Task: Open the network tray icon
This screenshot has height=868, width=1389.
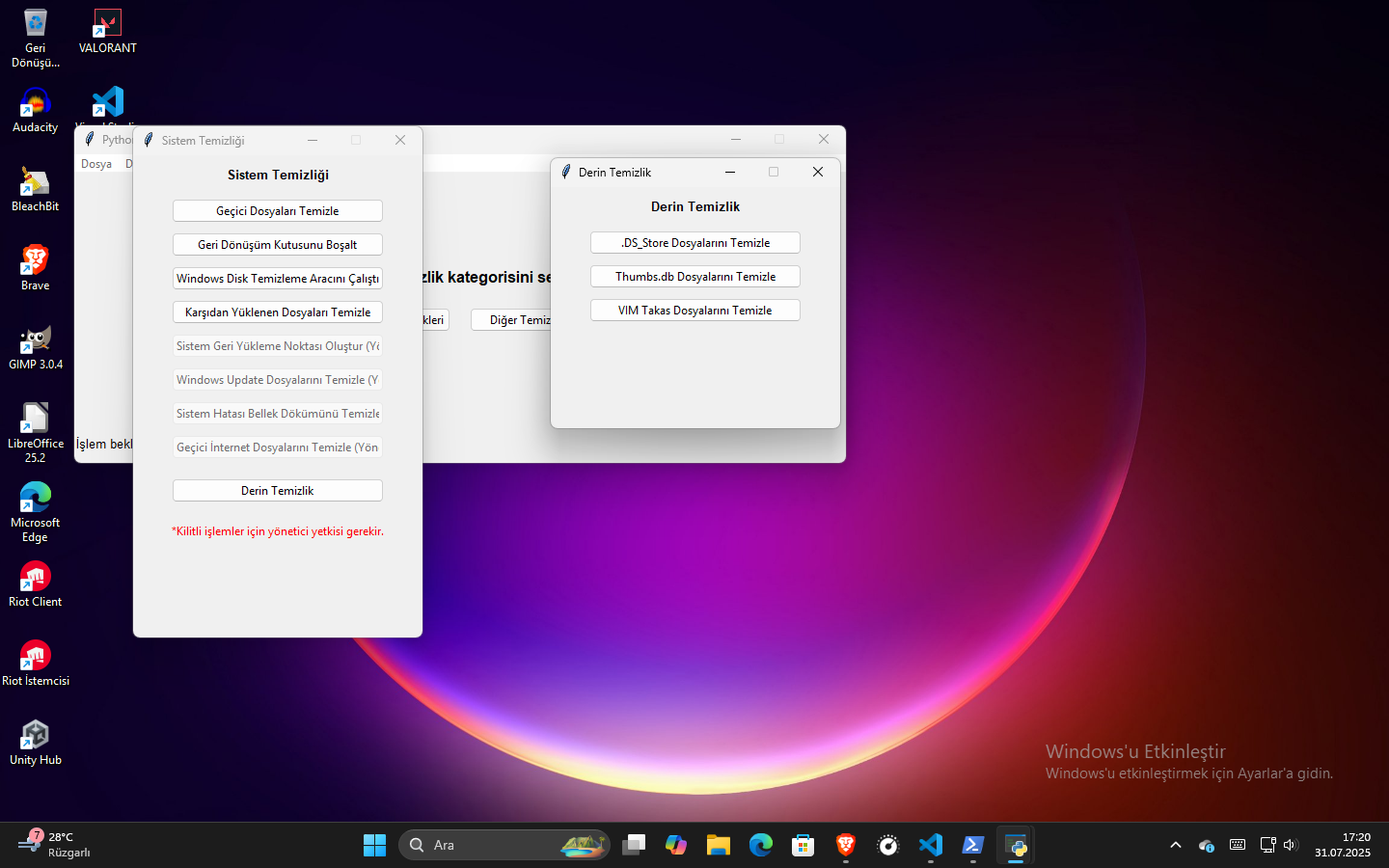Action: click(x=1267, y=846)
